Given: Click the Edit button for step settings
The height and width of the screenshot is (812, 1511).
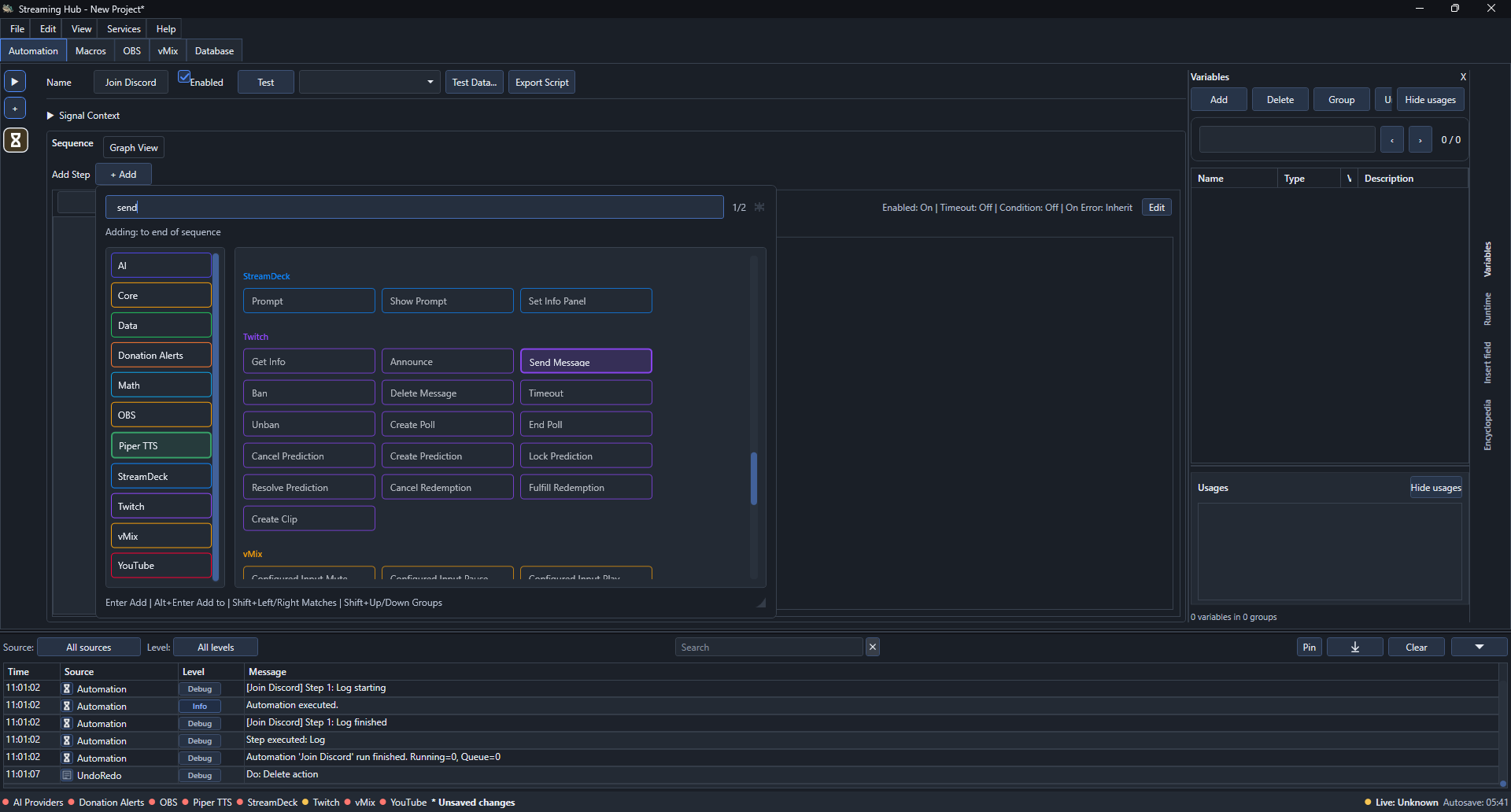Looking at the screenshot, I should [x=1157, y=208].
